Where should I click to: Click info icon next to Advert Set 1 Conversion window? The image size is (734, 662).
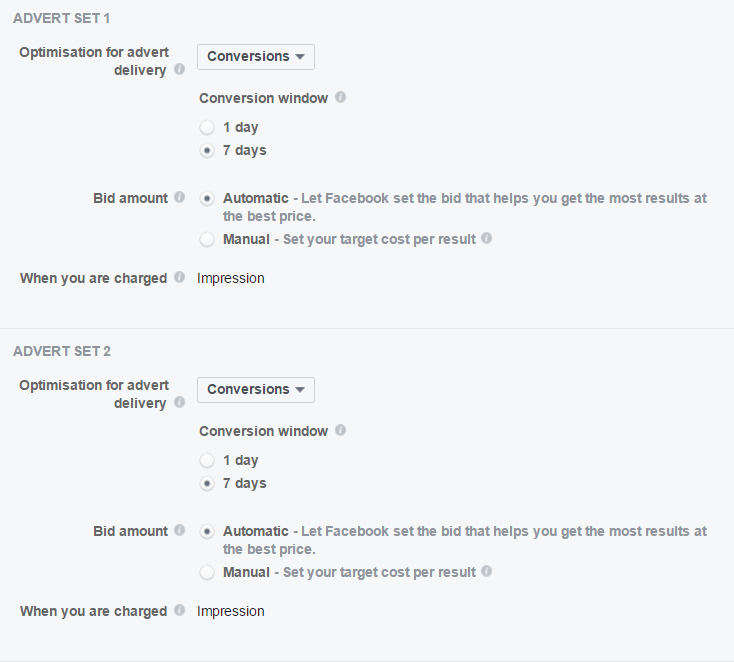(x=341, y=97)
